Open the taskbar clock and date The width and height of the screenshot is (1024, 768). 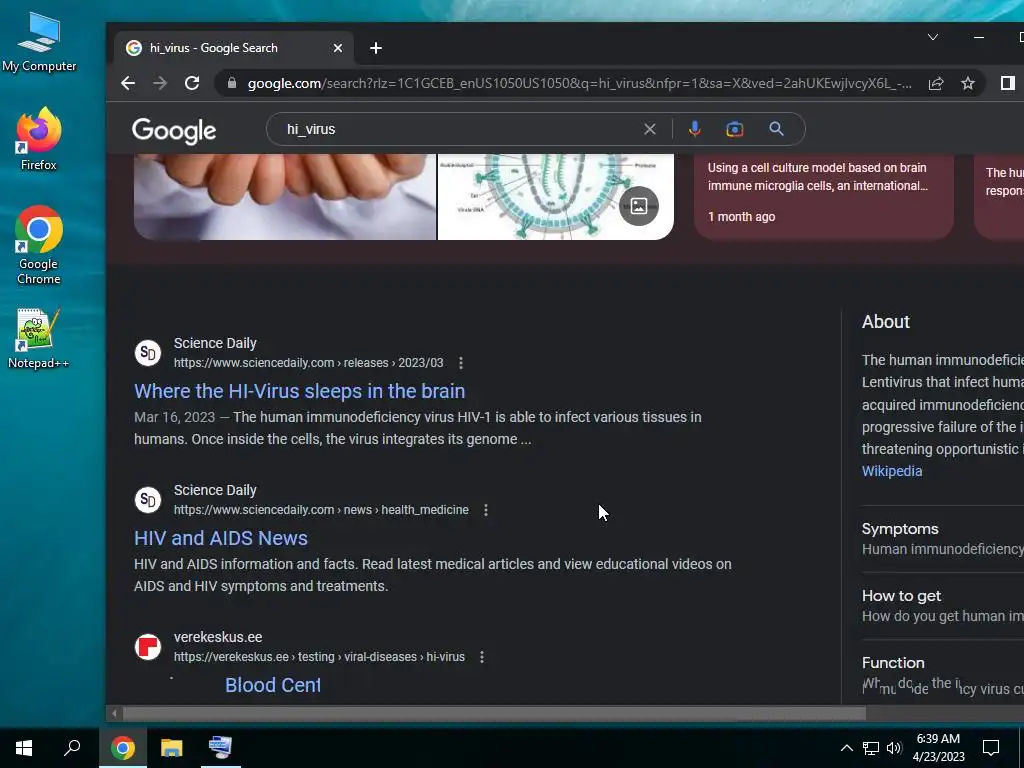(938, 748)
